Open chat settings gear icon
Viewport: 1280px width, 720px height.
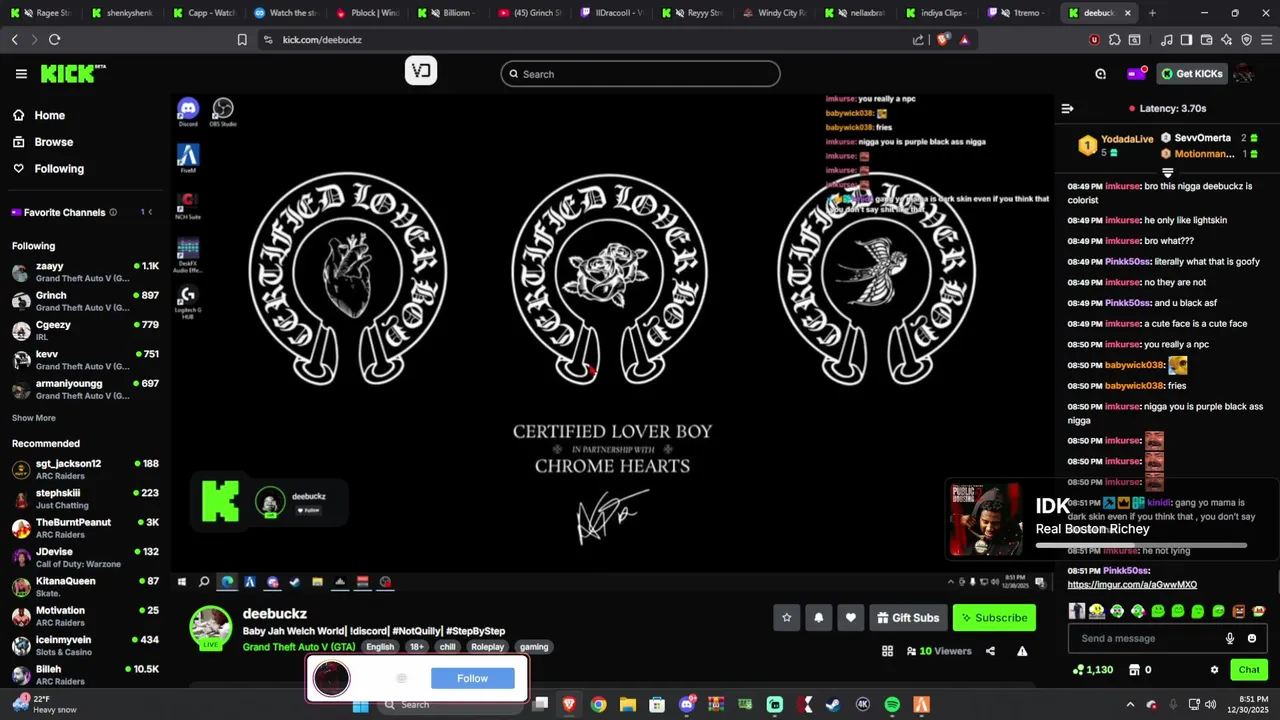coord(1214,670)
